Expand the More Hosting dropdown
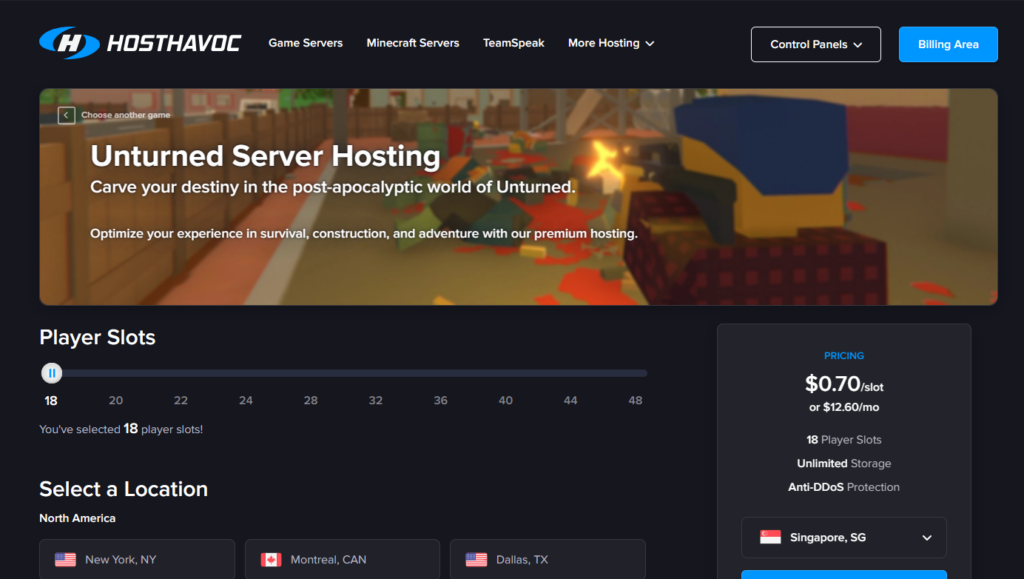The image size is (1024, 579). [611, 43]
